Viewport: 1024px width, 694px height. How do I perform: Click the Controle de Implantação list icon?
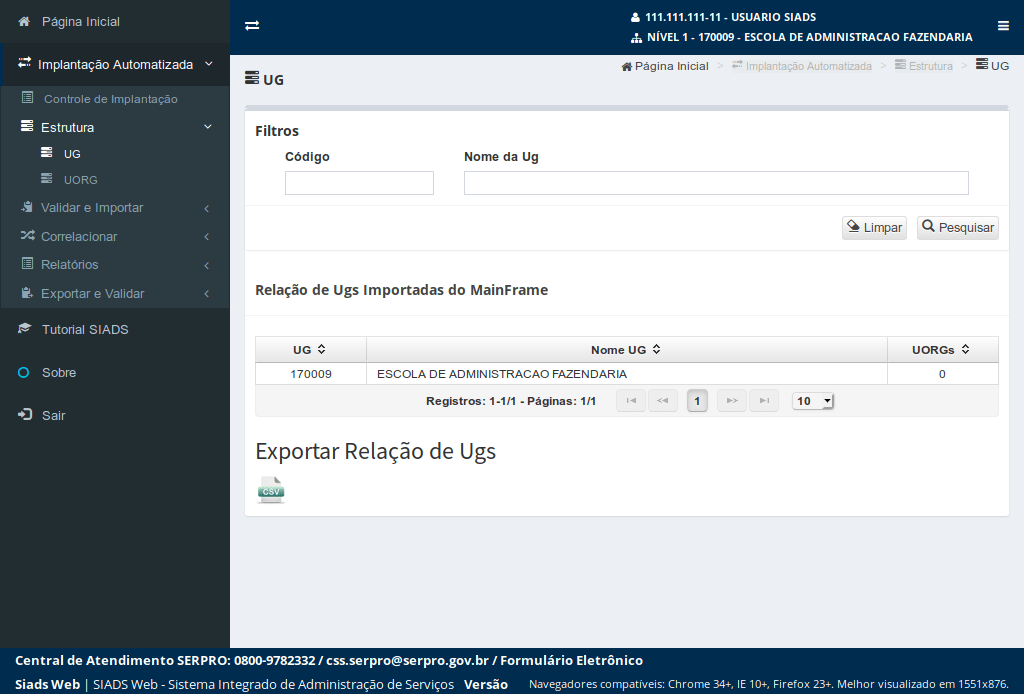[x=27, y=98]
